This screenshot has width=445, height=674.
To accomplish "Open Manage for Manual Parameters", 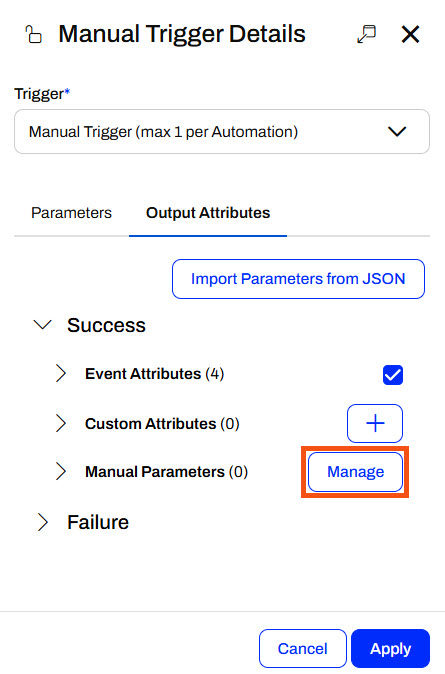I will 356,472.
